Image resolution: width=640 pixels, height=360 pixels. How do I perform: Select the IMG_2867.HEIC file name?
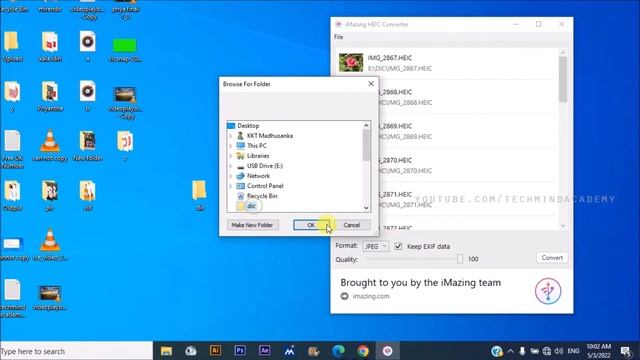(x=390, y=58)
